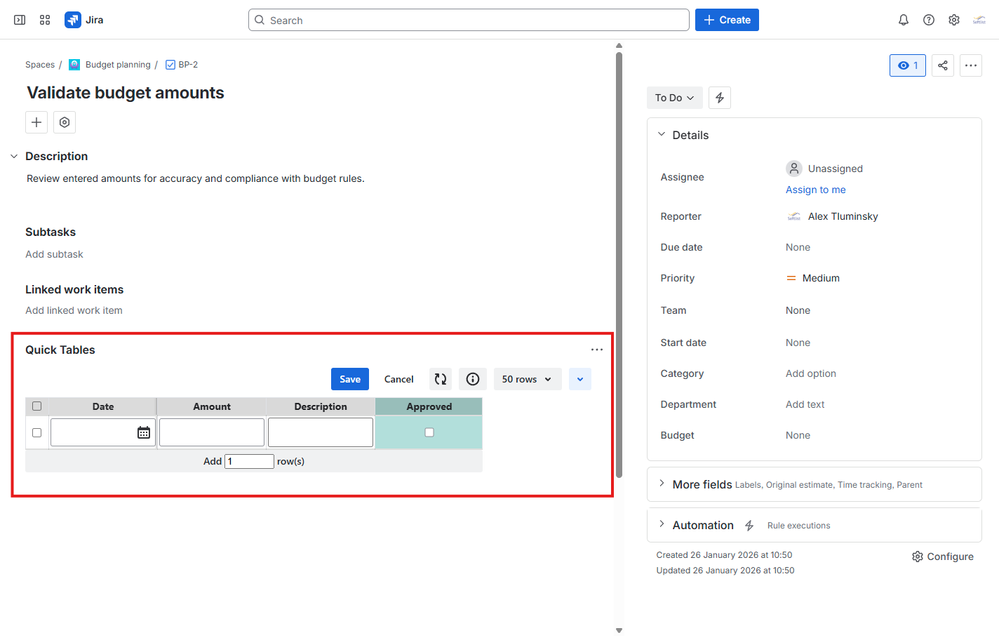Open the user profile avatar
Screen dimensions: 999x636
point(979,20)
